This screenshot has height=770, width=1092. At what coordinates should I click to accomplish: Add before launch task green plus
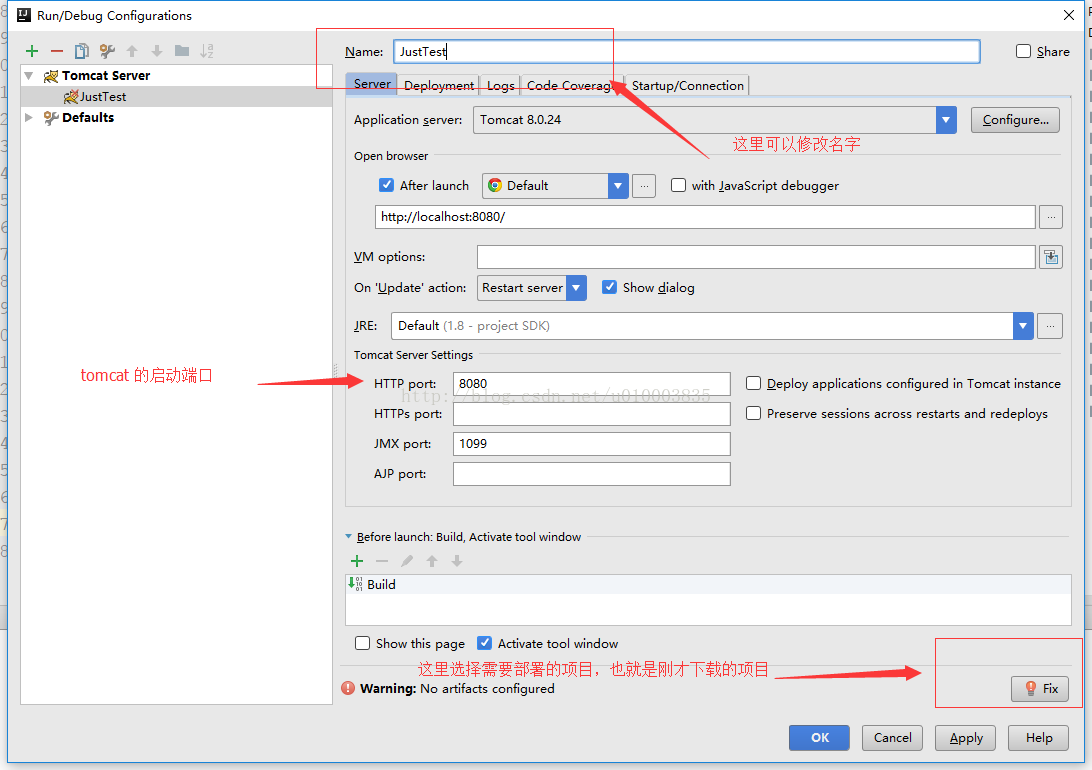[357, 561]
